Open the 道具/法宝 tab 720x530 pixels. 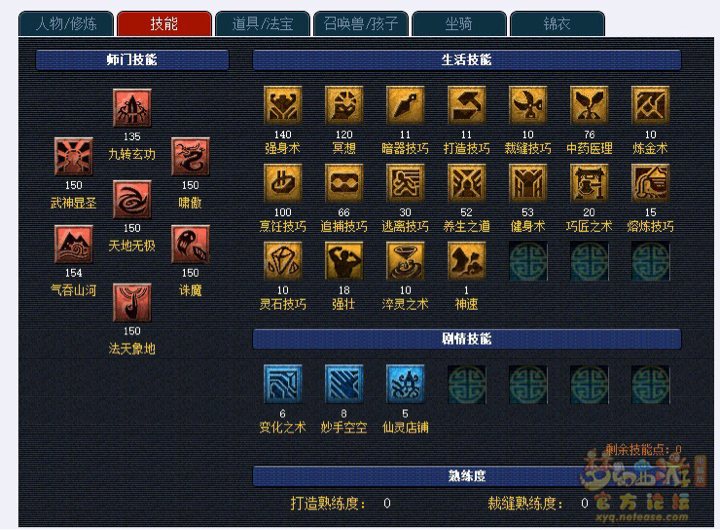[x=263, y=24]
